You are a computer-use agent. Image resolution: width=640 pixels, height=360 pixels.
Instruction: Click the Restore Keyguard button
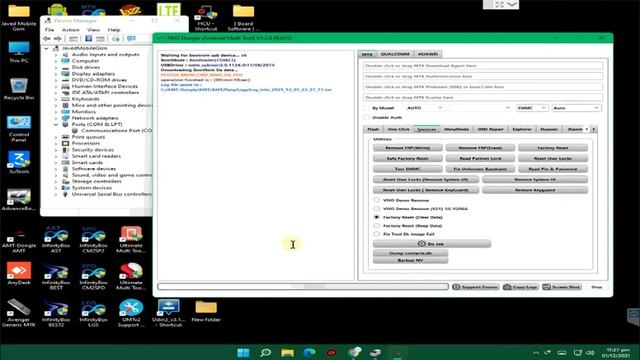(x=535, y=190)
